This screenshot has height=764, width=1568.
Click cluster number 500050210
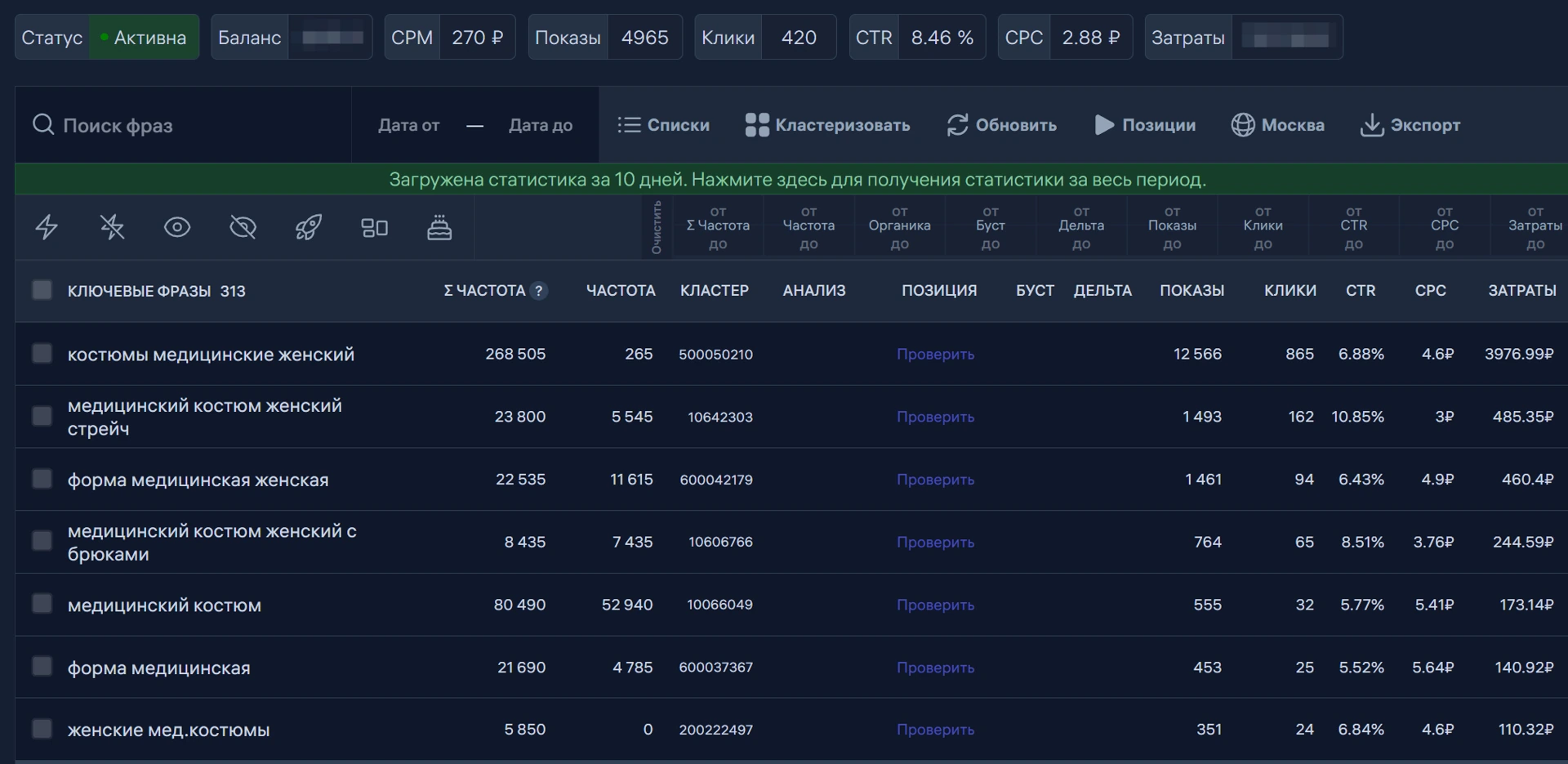click(x=715, y=354)
